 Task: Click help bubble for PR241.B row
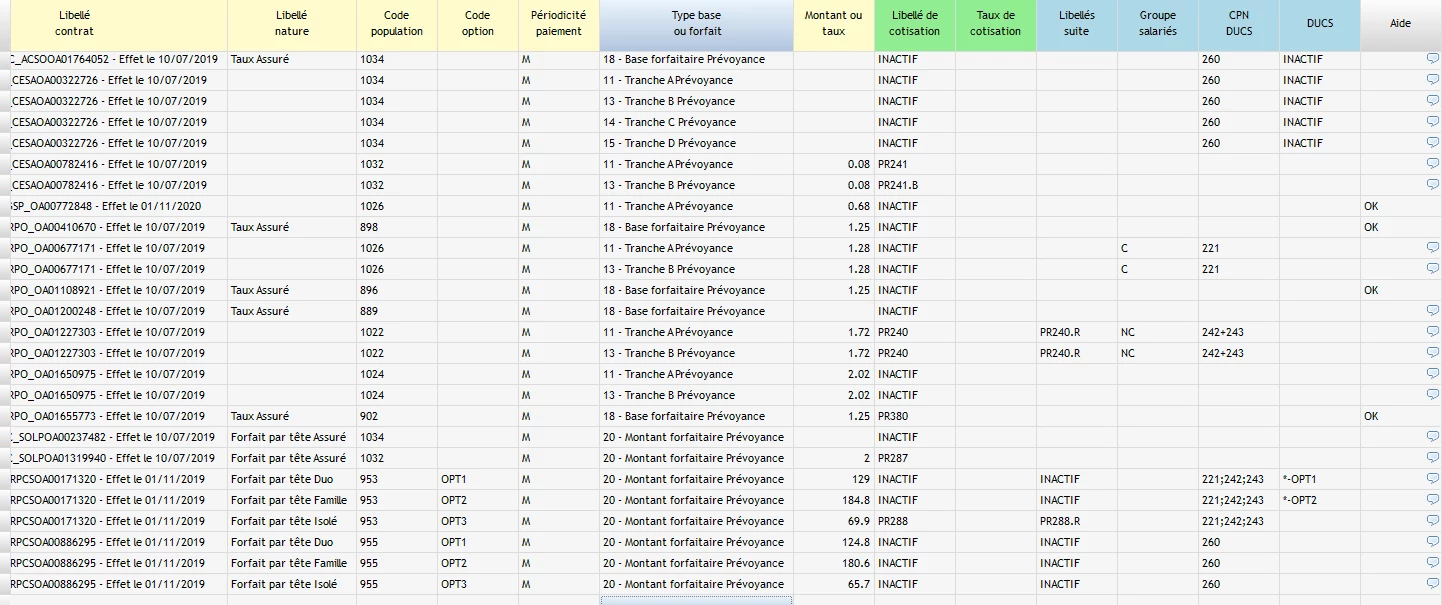click(1433, 185)
